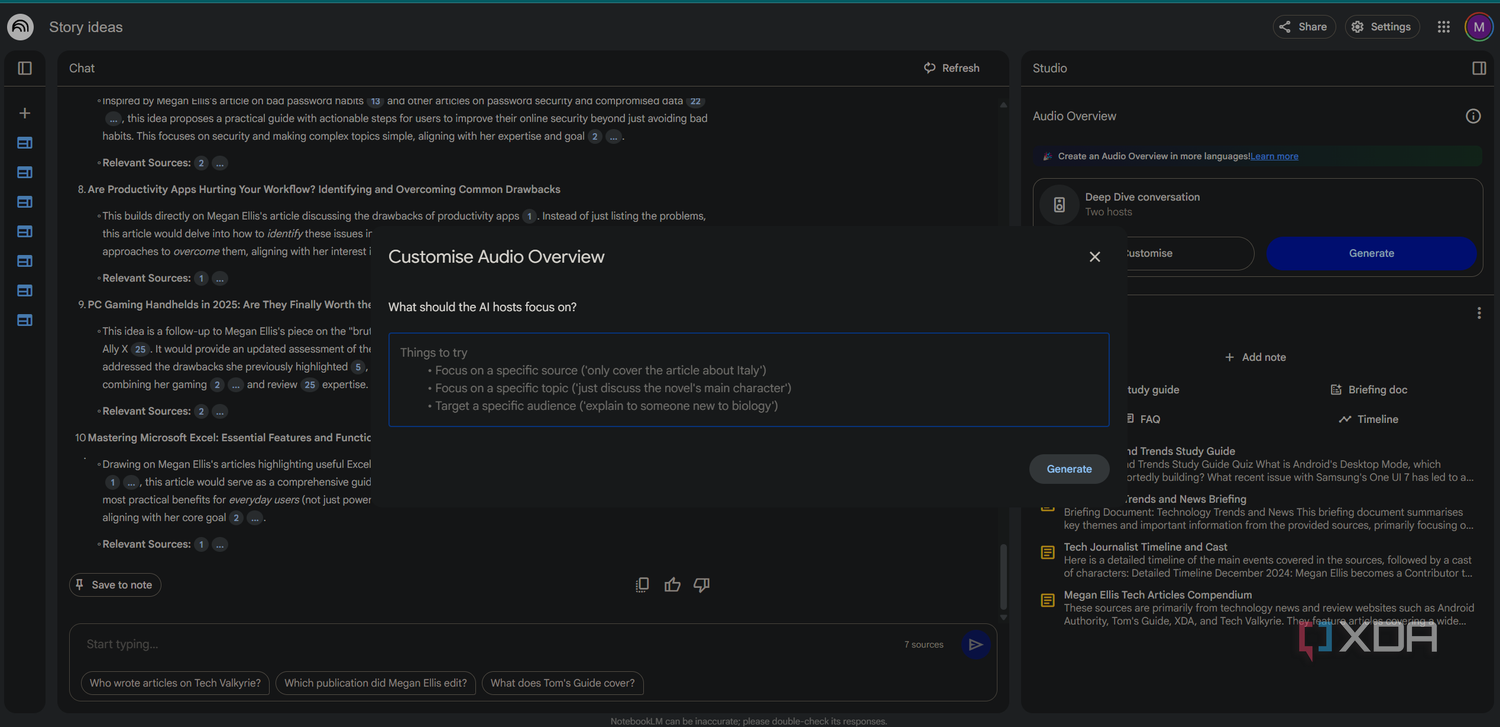The height and width of the screenshot is (727, 1500).
Task: Collapse the Studio panel icon
Action: (x=1479, y=68)
